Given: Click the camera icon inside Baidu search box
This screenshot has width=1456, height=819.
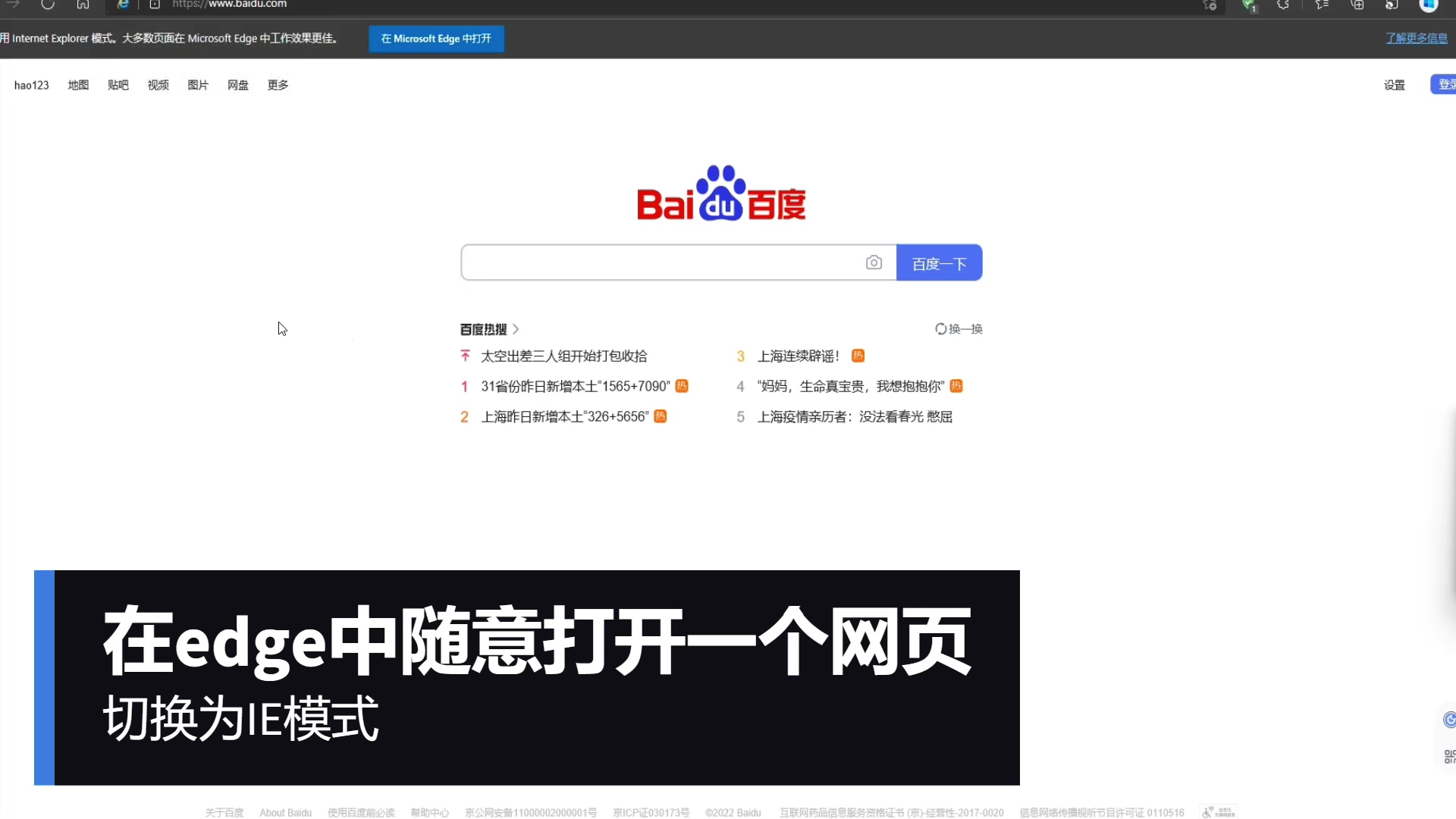Looking at the screenshot, I should (x=874, y=262).
